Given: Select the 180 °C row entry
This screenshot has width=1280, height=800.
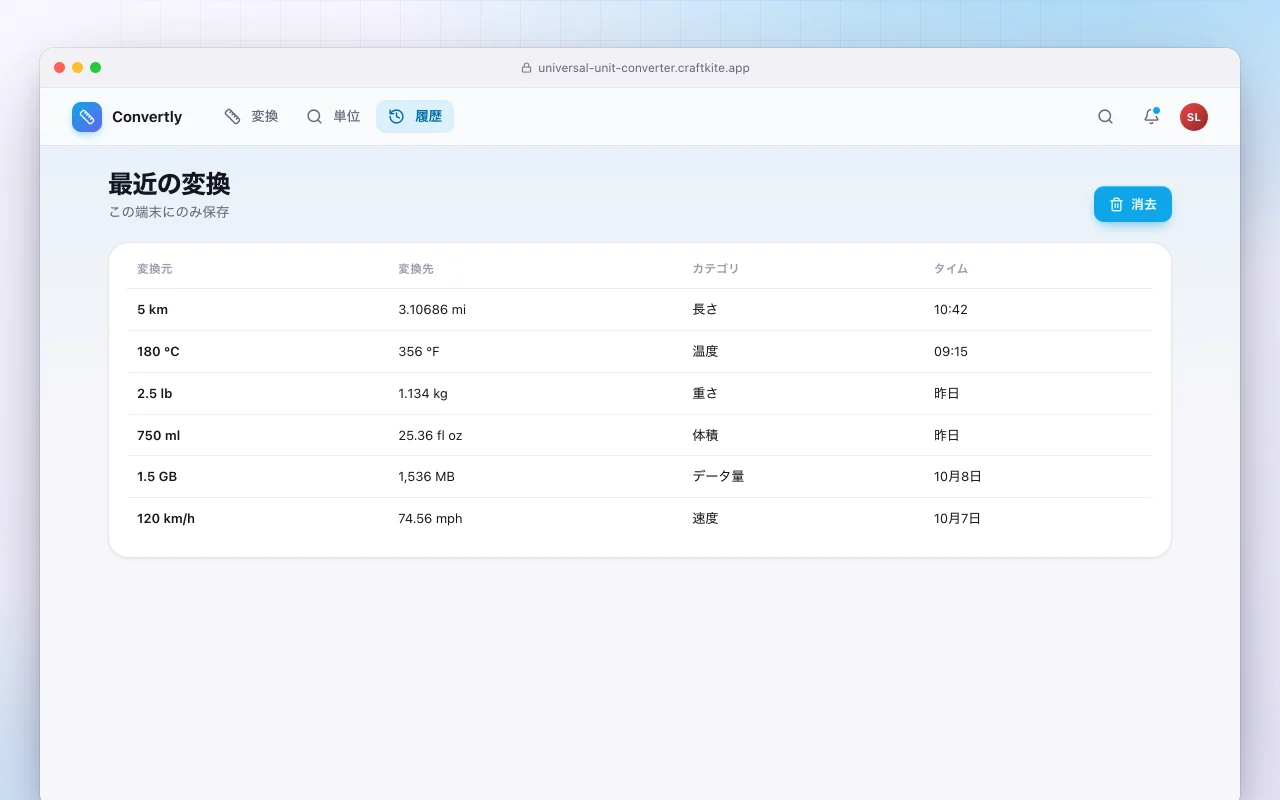Looking at the screenshot, I should 640,352.
